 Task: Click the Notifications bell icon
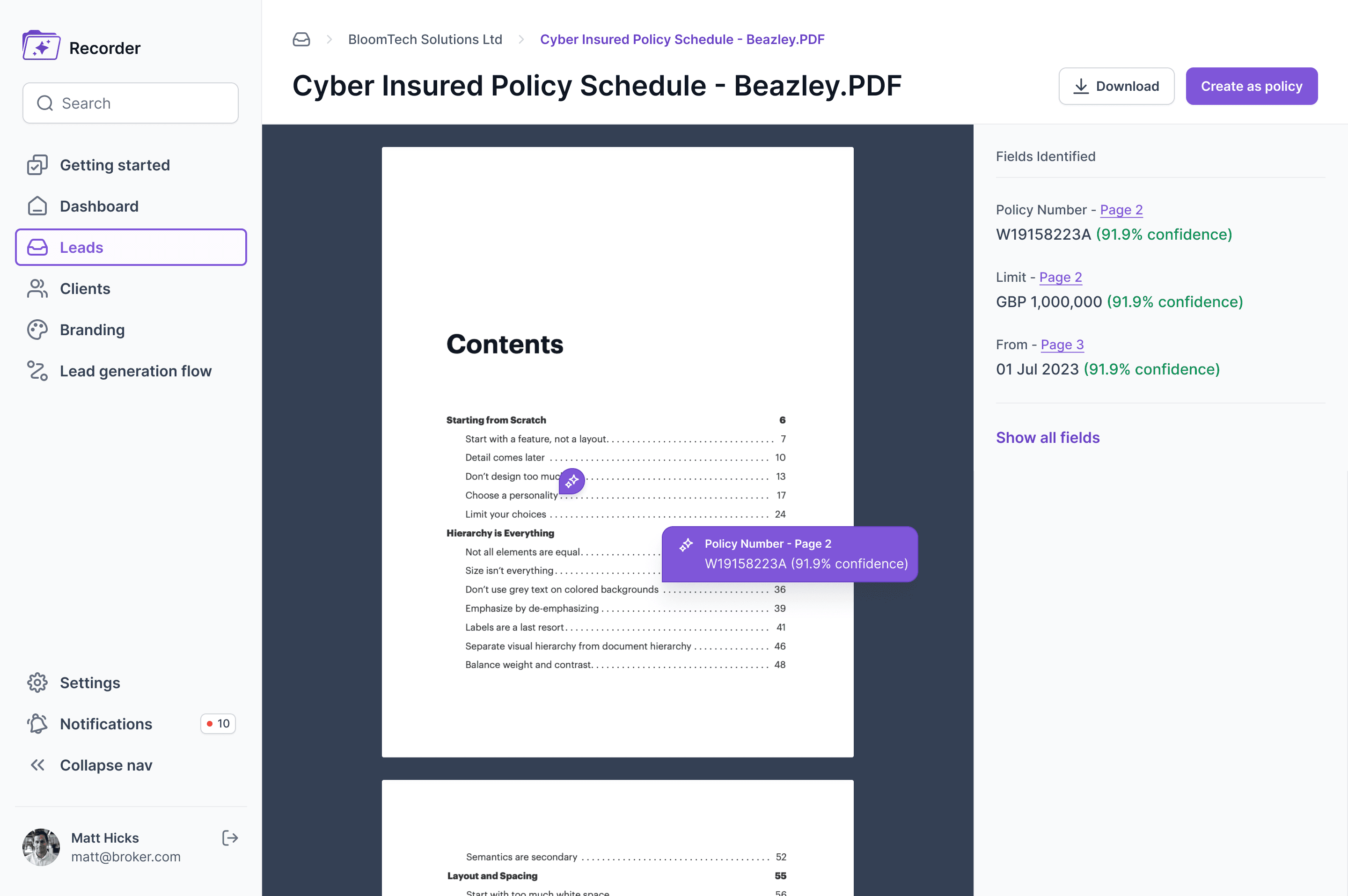coord(38,723)
